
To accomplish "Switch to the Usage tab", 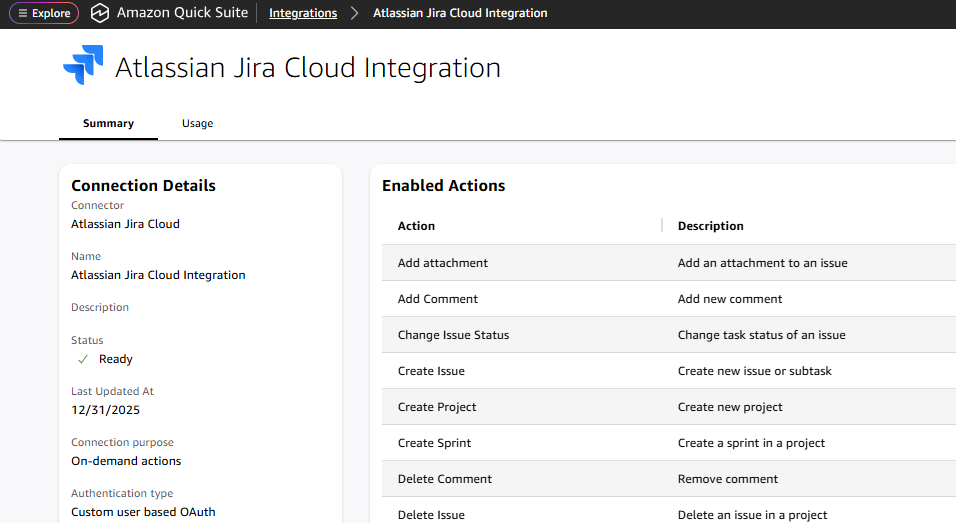I will click(x=197, y=123).
